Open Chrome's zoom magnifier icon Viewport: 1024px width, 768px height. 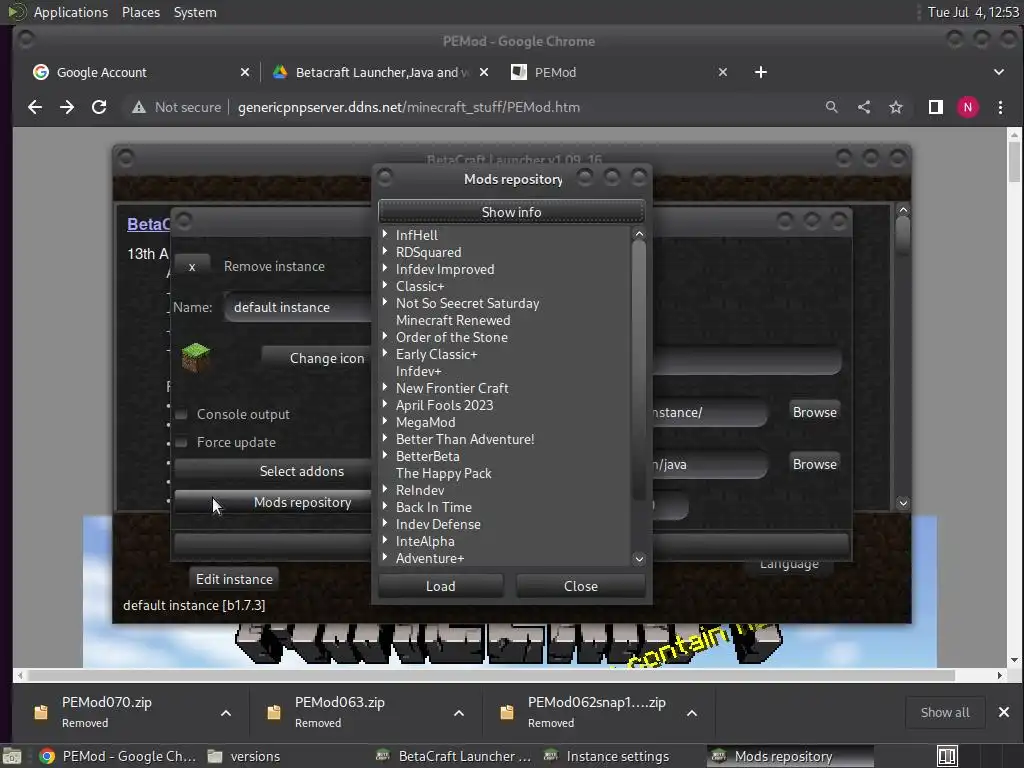point(831,107)
